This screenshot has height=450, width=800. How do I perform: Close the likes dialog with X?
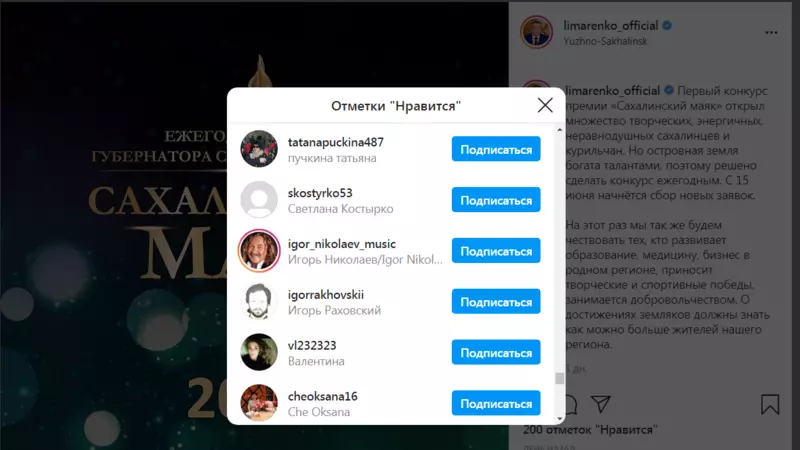pyautogui.click(x=545, y=105)
